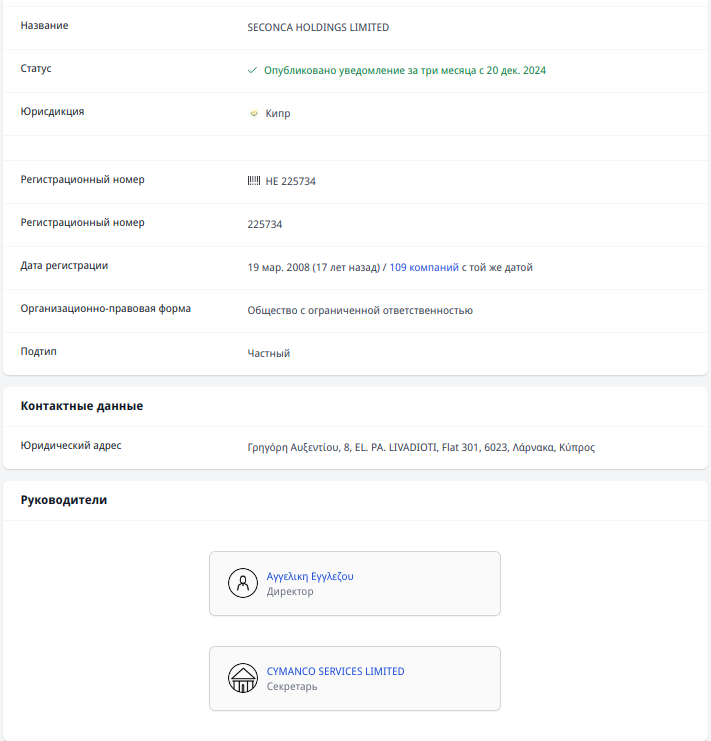Open the CYMANCO SERVICES LIMITED link
The width and height of the screenshot is (711, 741).
tap(335, 671)
